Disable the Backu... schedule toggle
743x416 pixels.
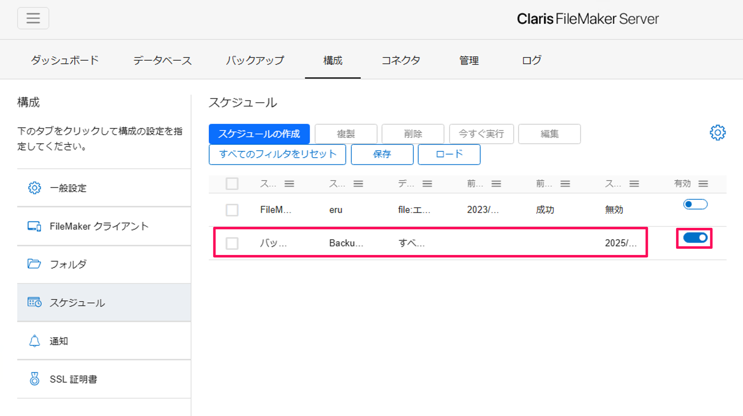coord(695,238)
